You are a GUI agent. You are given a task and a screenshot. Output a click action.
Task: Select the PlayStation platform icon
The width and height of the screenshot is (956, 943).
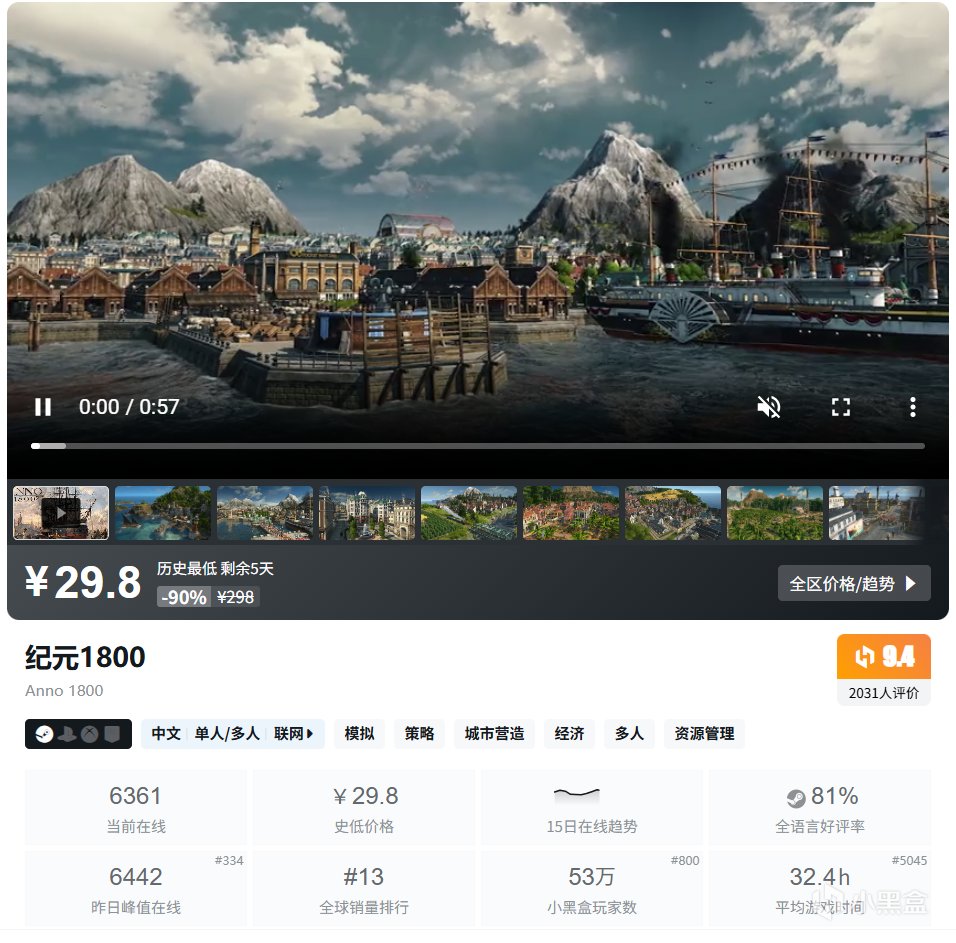(67, 734)
